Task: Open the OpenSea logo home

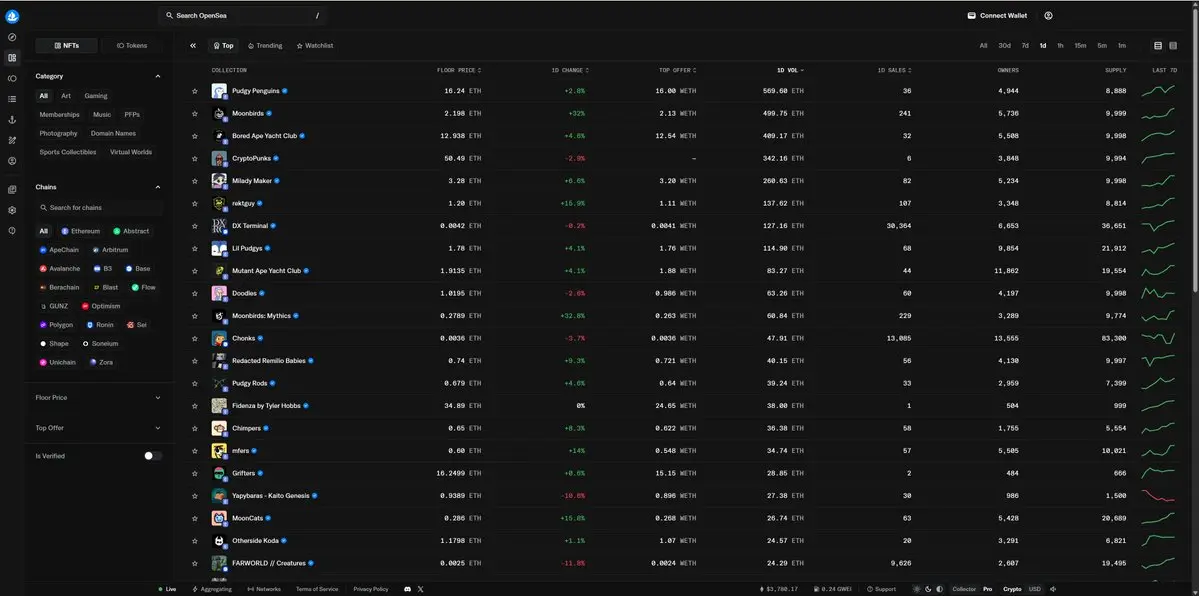Action: [x=12, y=16]
